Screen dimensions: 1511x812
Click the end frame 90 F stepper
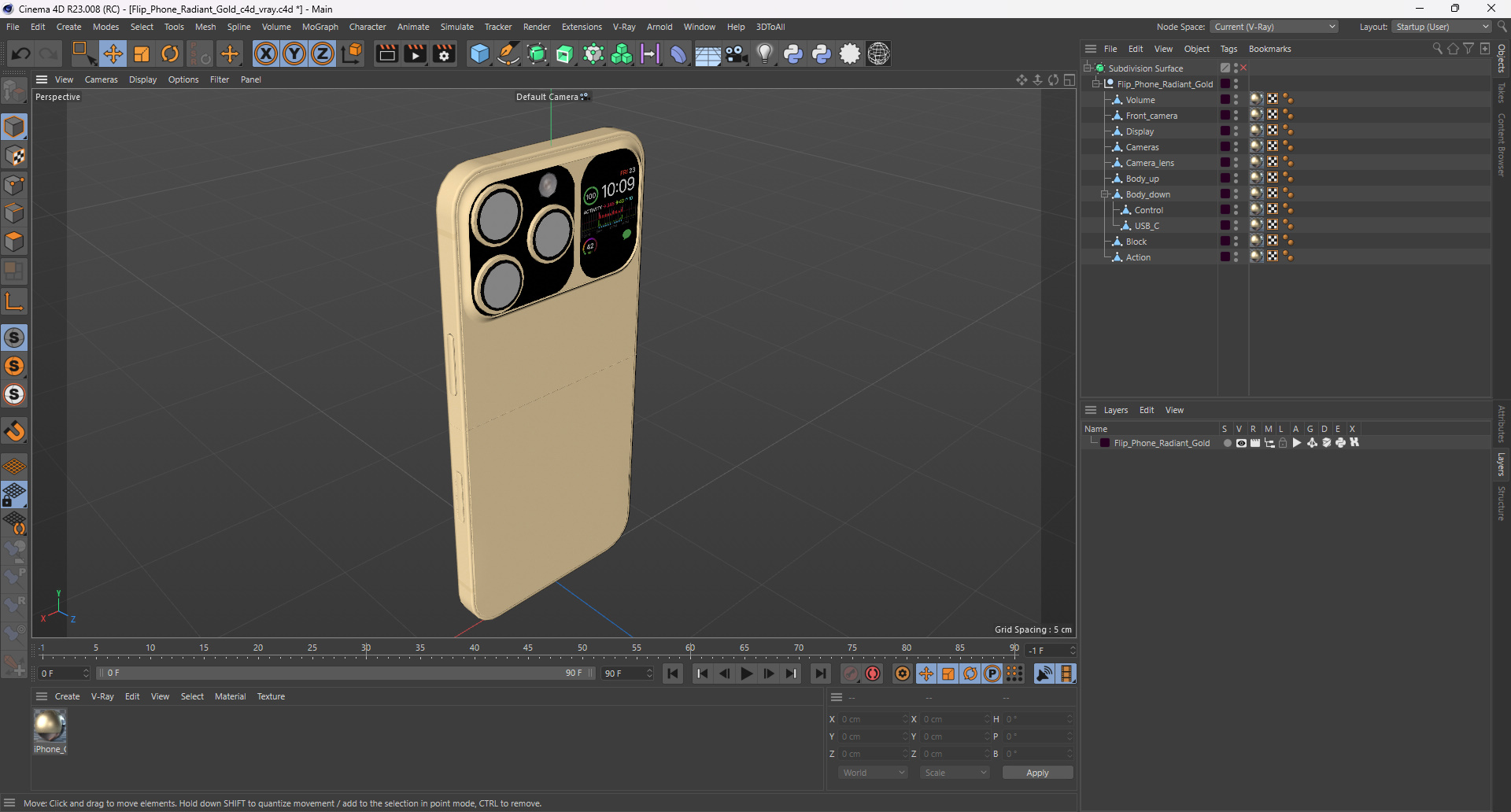click(x=649, y=674)
